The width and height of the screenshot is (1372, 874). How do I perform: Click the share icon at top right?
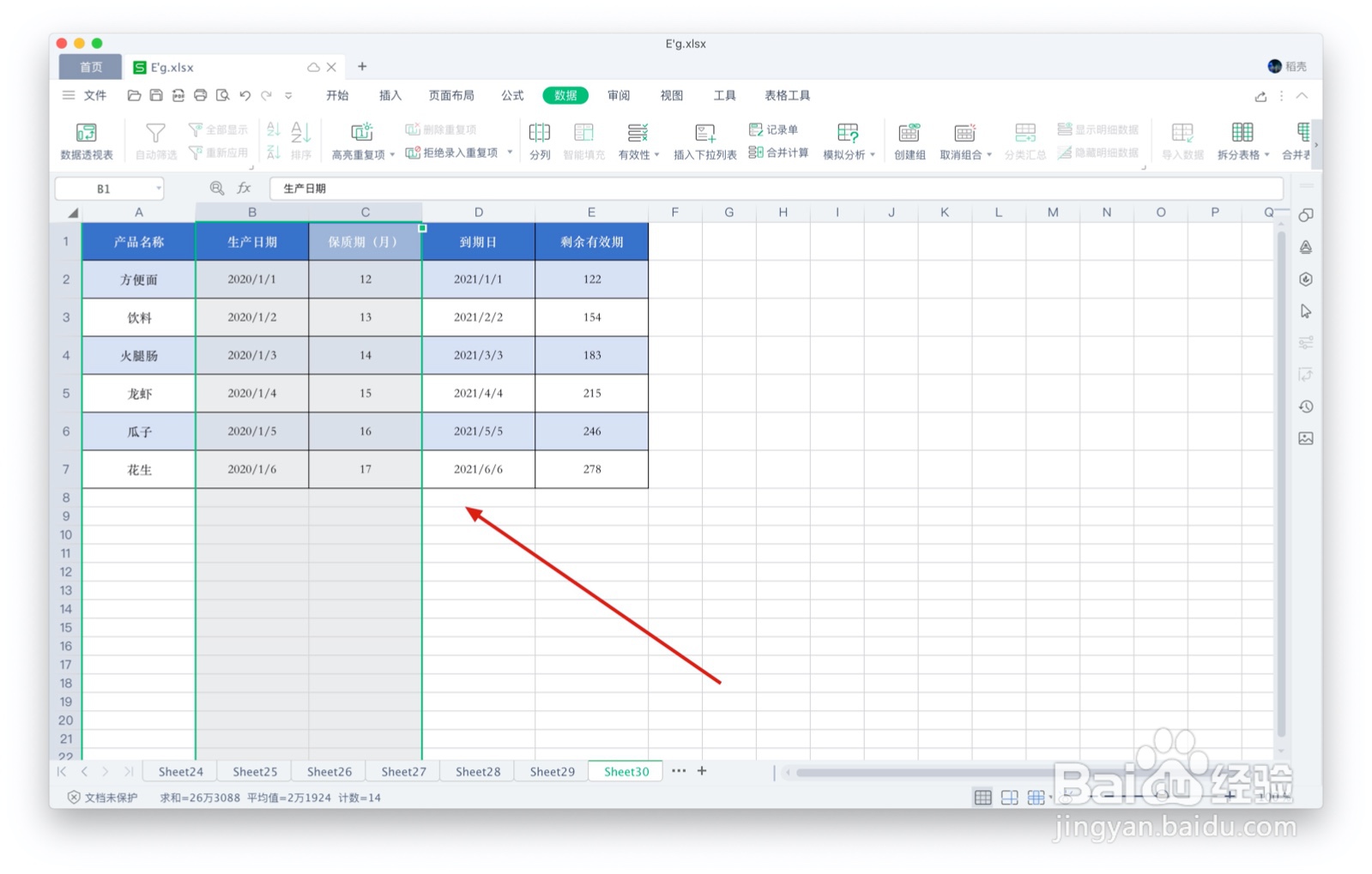point(1260,96)
